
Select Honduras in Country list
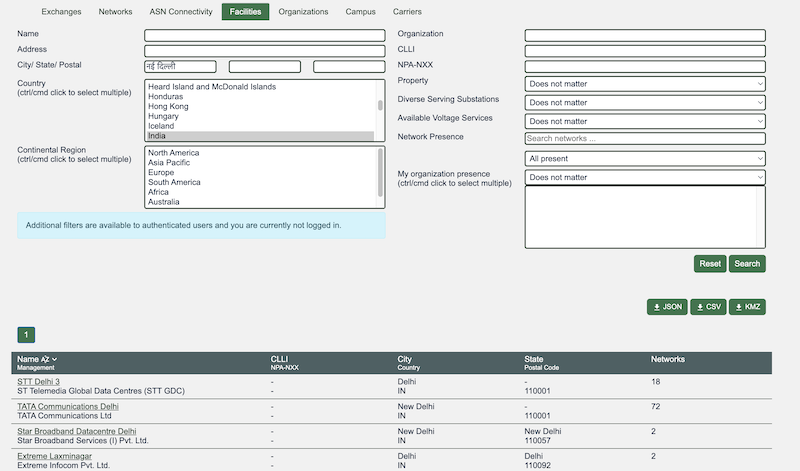260,96
